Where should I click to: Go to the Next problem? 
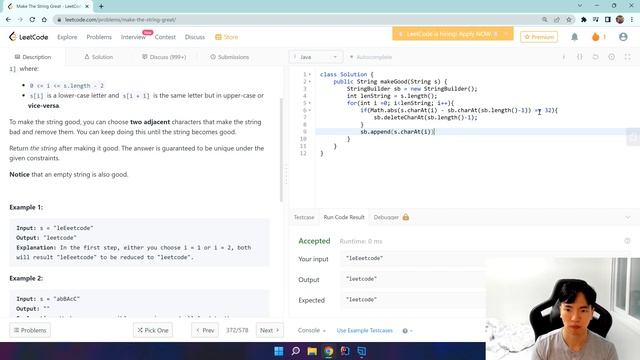tap(269, 330)
